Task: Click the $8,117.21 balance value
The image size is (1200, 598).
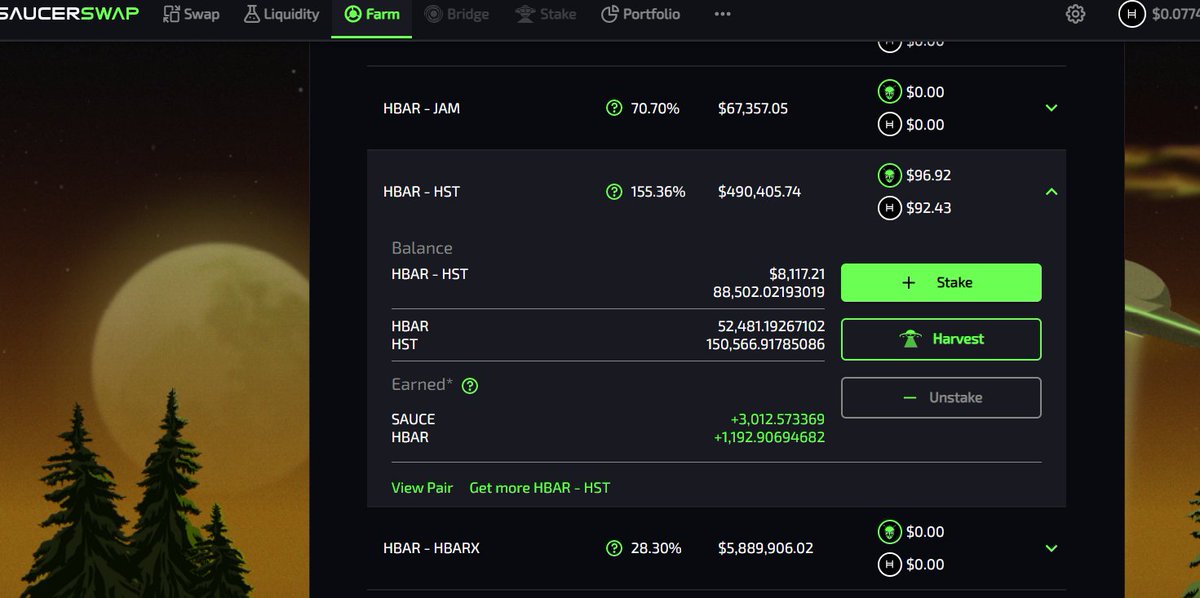Action: coord(797,273)
